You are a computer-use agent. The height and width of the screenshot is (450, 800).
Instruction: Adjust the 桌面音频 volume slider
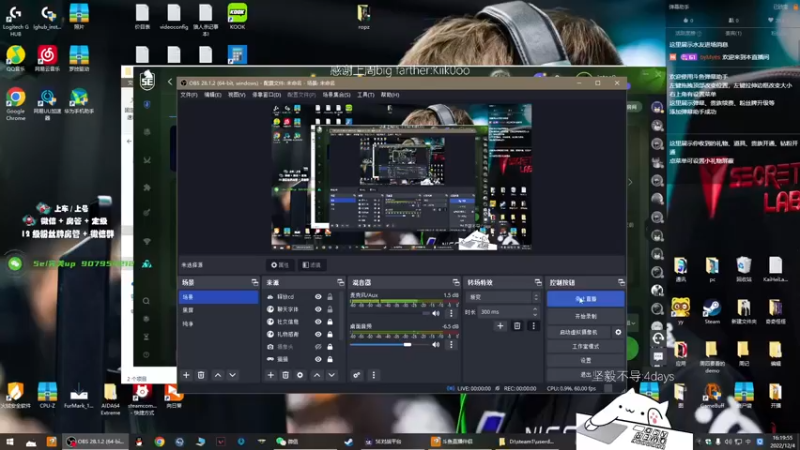(388, 345)
